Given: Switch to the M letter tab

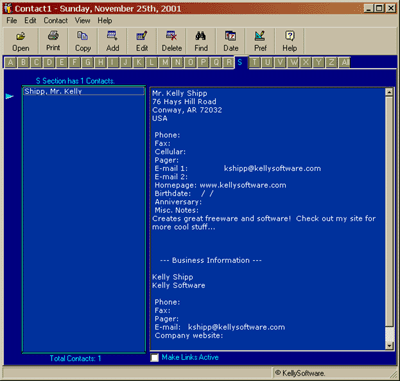Looking at the screenshot, I should 165,62.
